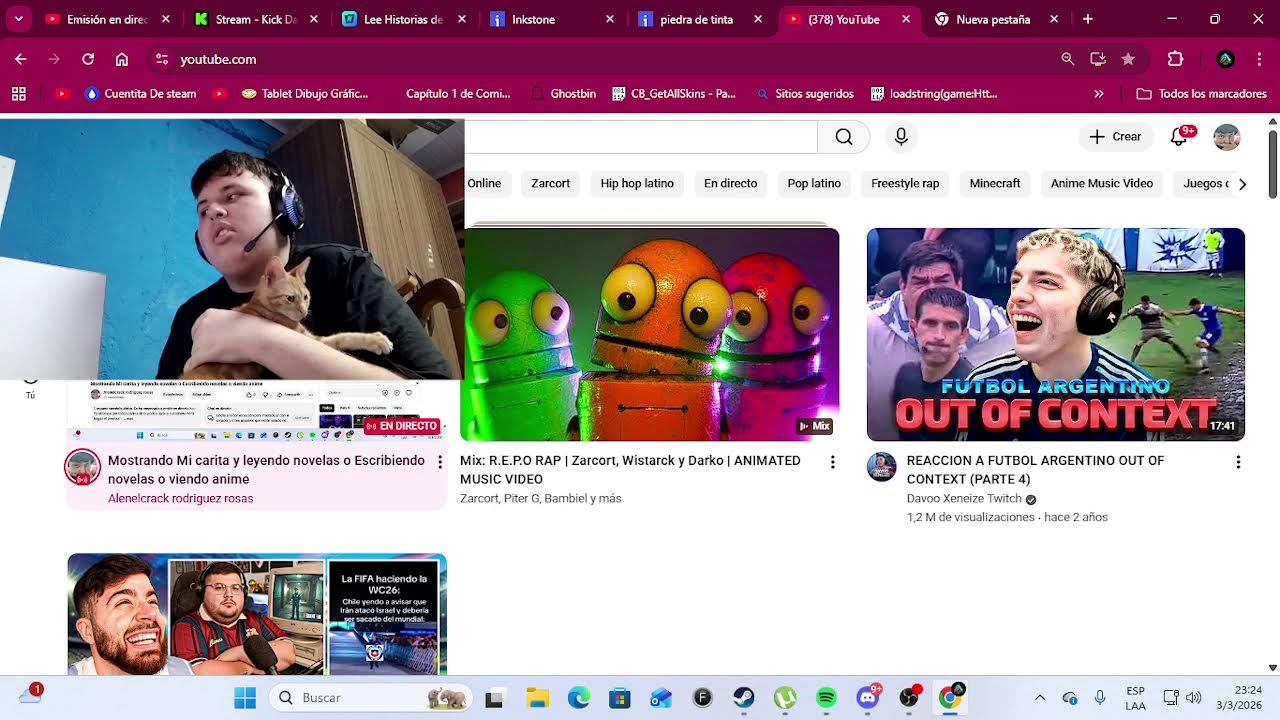Click the install app icon in address bar

[1098, 59]
